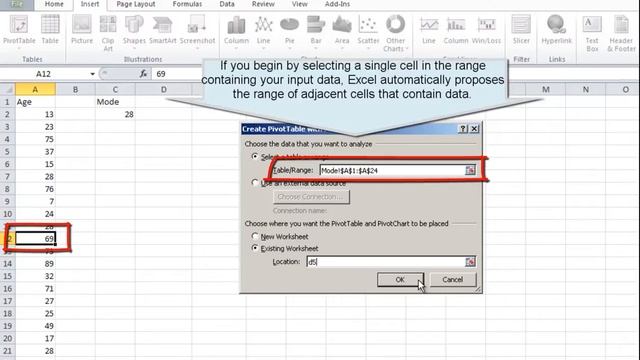Screen dimensions: 640x360
Task: Select the Mode header cell
Action: [x=115, y=102]
